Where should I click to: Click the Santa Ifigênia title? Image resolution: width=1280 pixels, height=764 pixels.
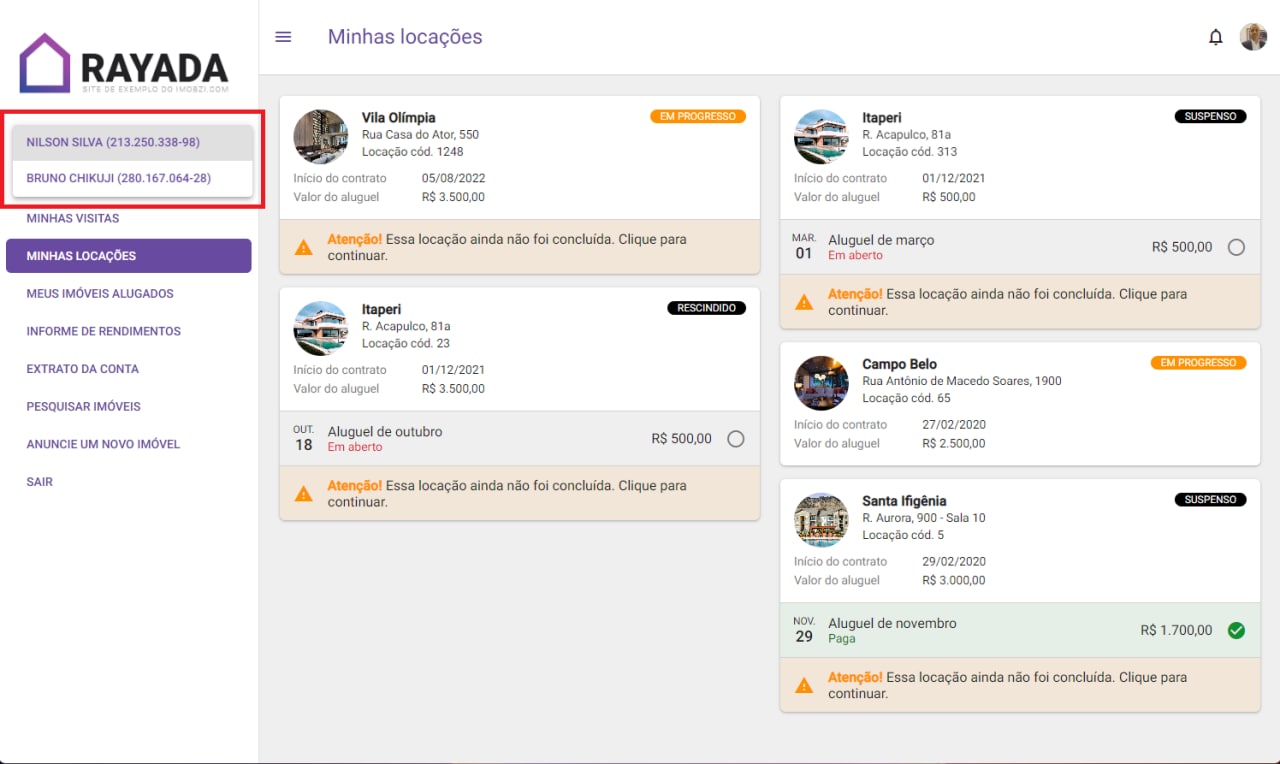click(904, 501)
